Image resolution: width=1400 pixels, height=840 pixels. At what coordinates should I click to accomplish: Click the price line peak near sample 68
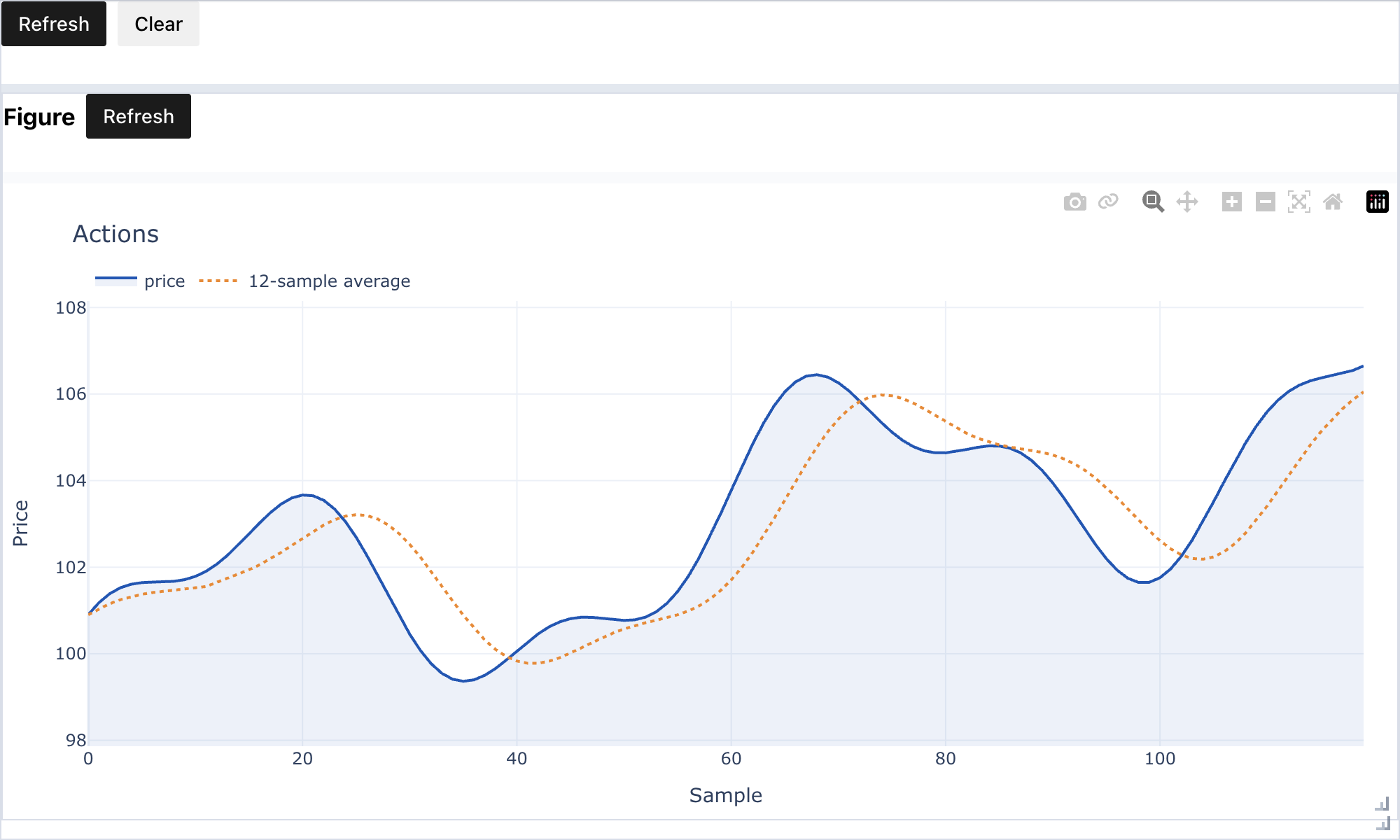816,375
